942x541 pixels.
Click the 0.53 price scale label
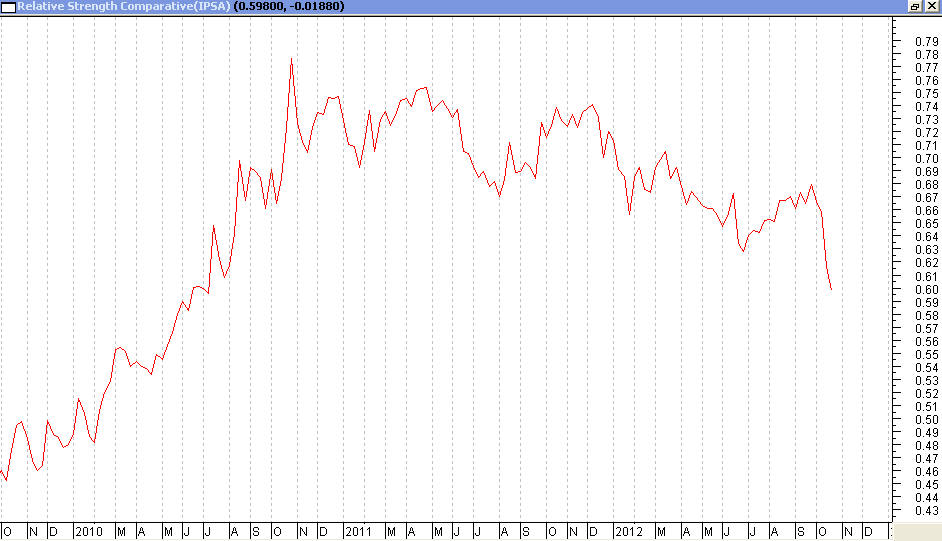tap(926, 381)
